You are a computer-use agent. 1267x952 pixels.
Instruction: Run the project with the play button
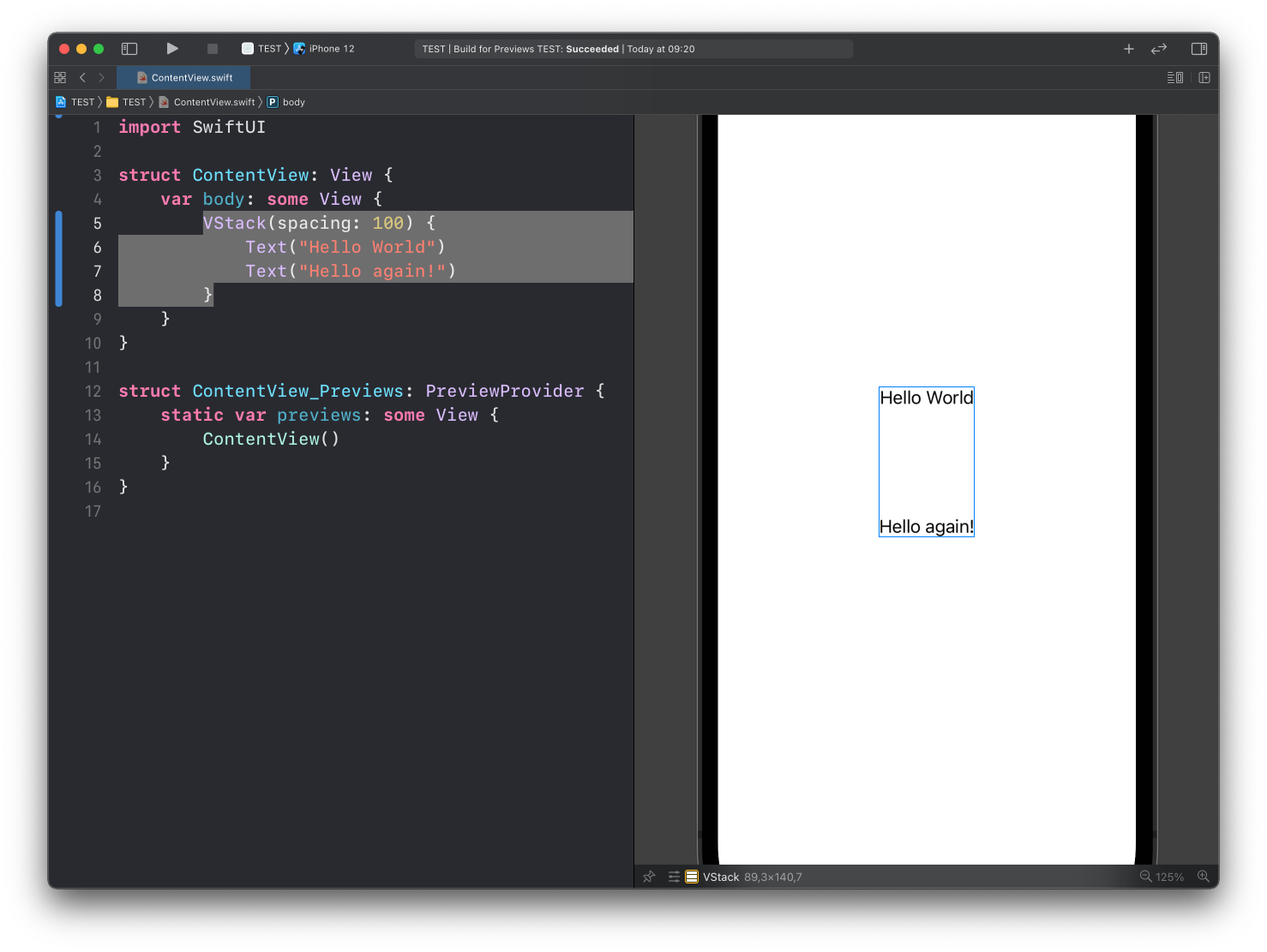pyautogui.click(x=172, y=49)
